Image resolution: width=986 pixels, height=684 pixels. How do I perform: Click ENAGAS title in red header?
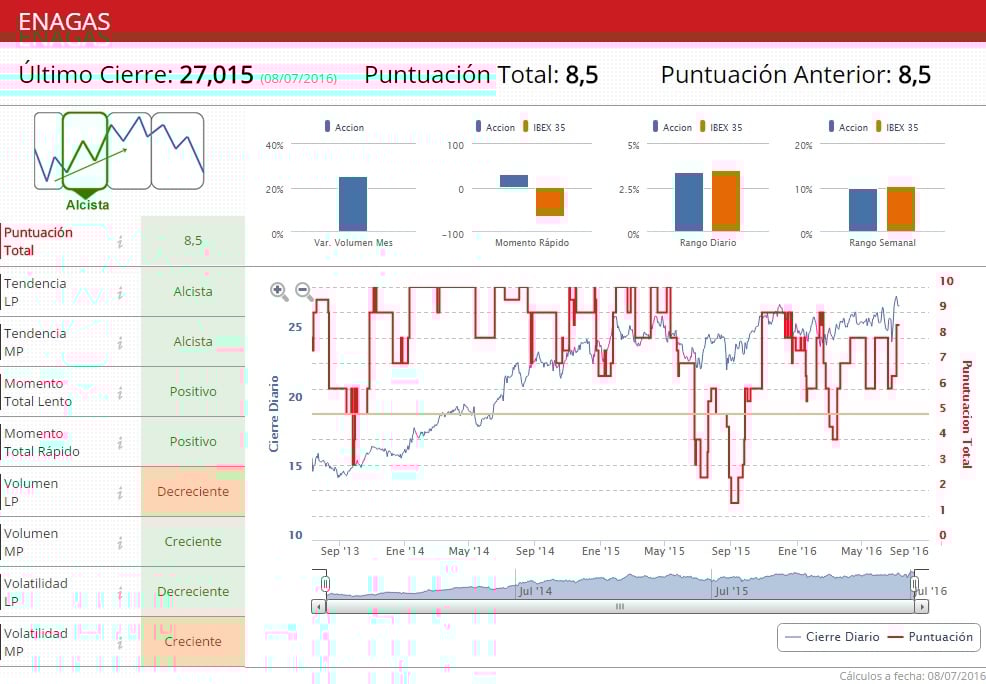[x=64, y=22]
